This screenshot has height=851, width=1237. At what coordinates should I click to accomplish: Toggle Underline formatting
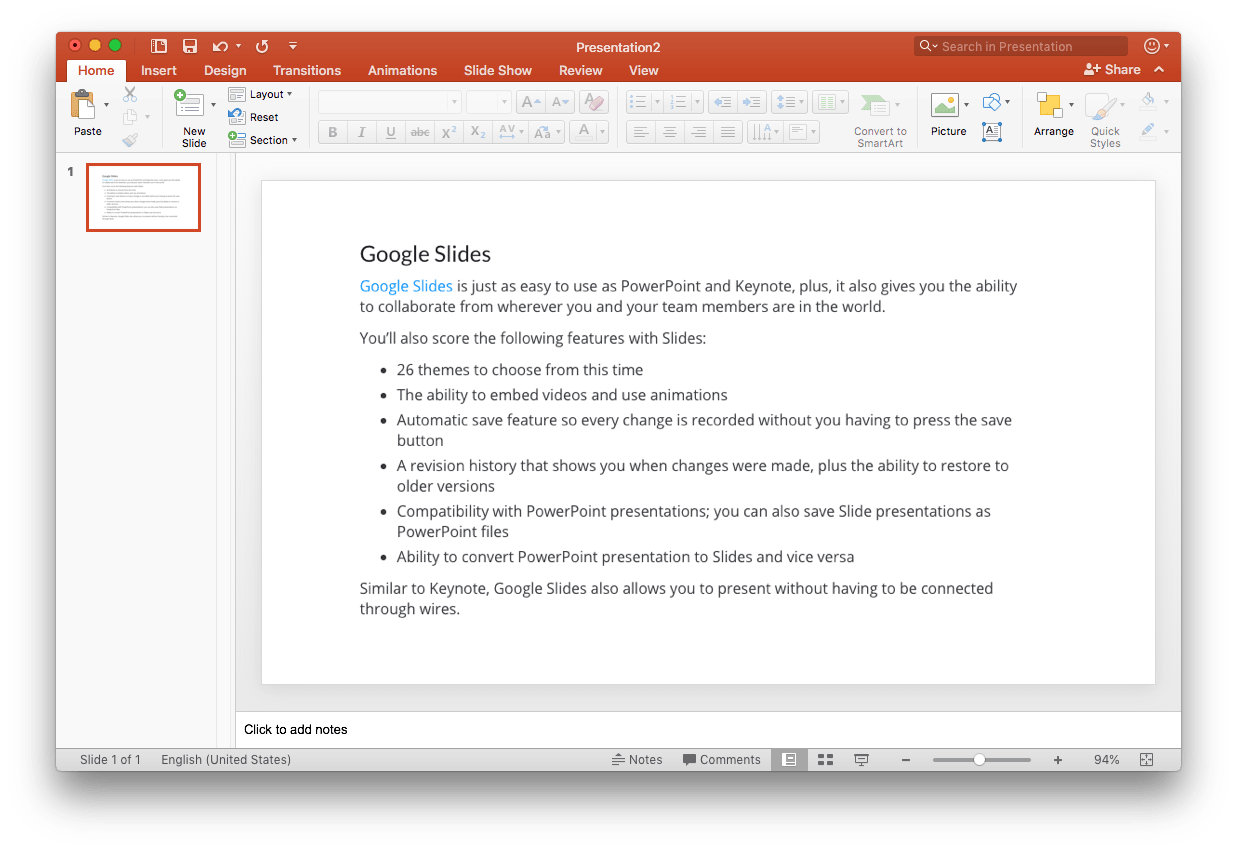pyautogui.click(x=391, y=132)
